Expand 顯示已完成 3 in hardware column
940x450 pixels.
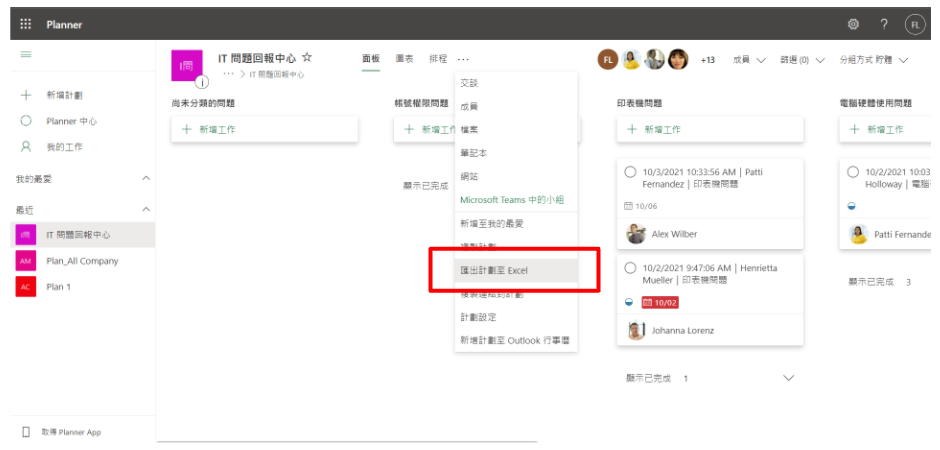tap(880, 282)
